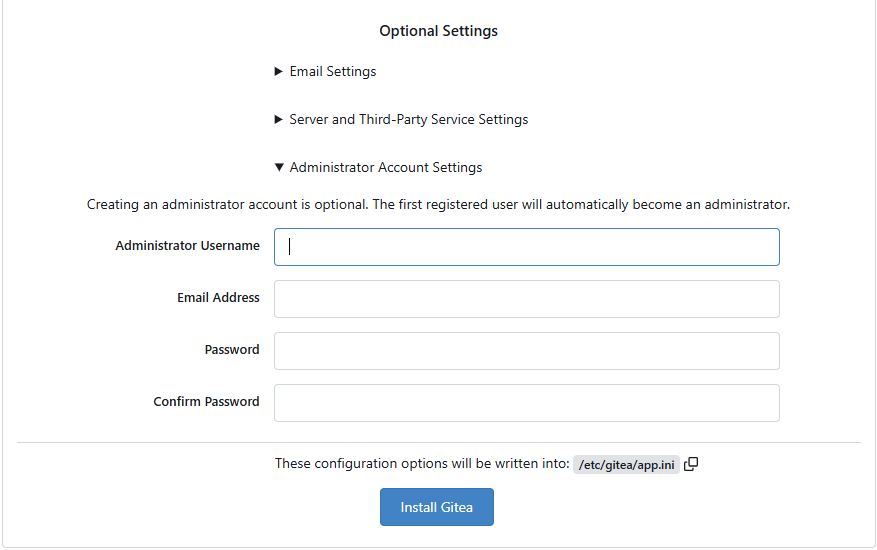Click "These configuration options will be written into" text

[421, 464]
